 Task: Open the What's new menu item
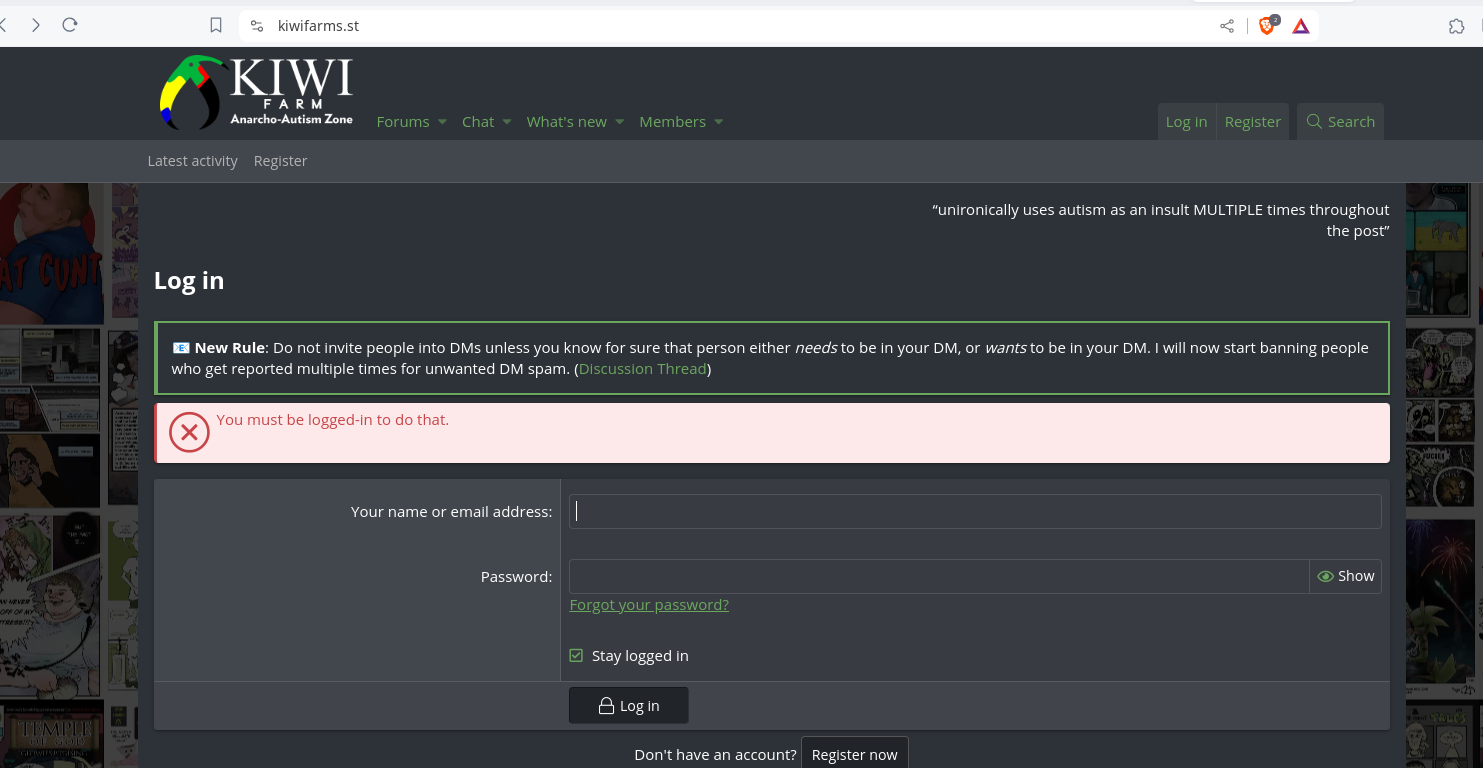(567, 122)
